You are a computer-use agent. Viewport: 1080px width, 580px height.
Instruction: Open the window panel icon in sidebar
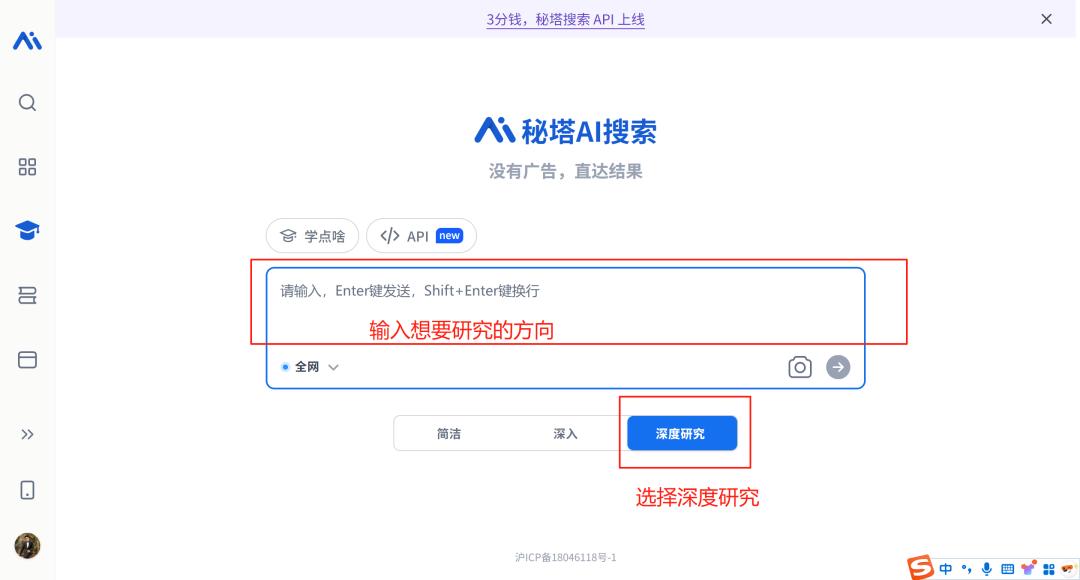coord(28,360)
